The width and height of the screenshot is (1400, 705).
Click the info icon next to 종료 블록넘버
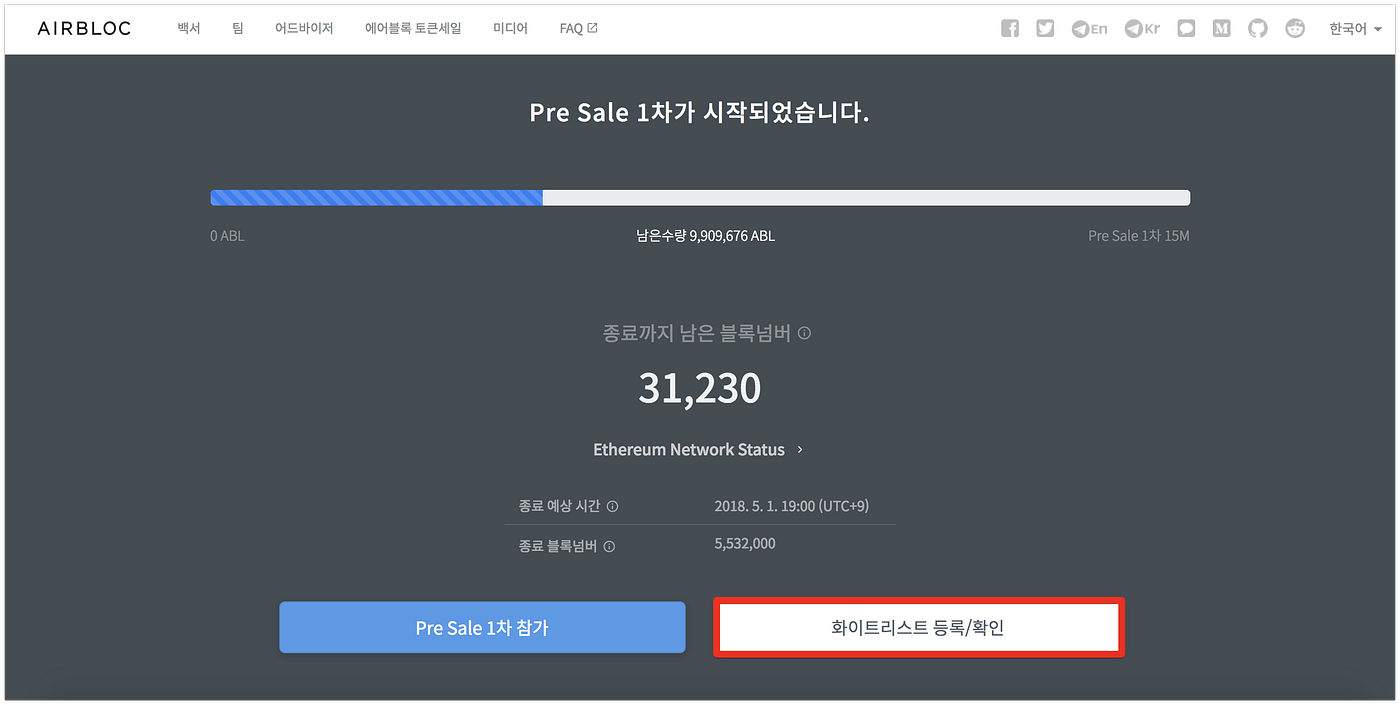[x=609, y=546]
